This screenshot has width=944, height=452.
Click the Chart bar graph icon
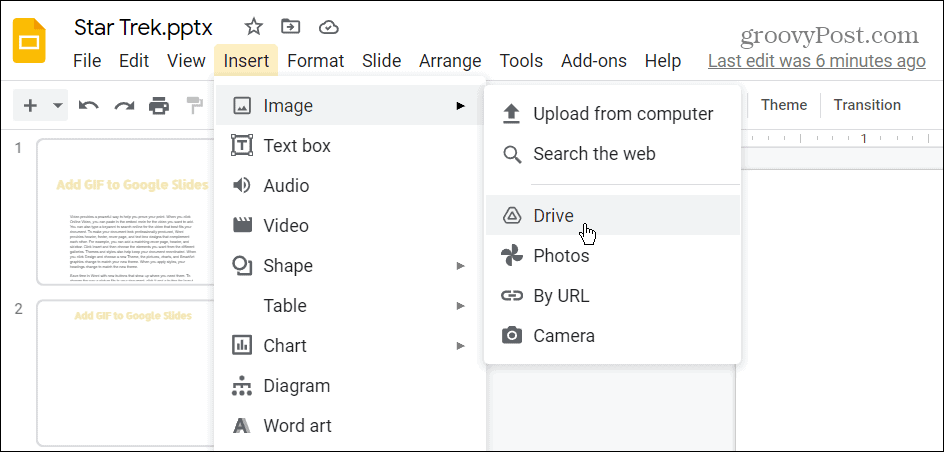point(241,345)
